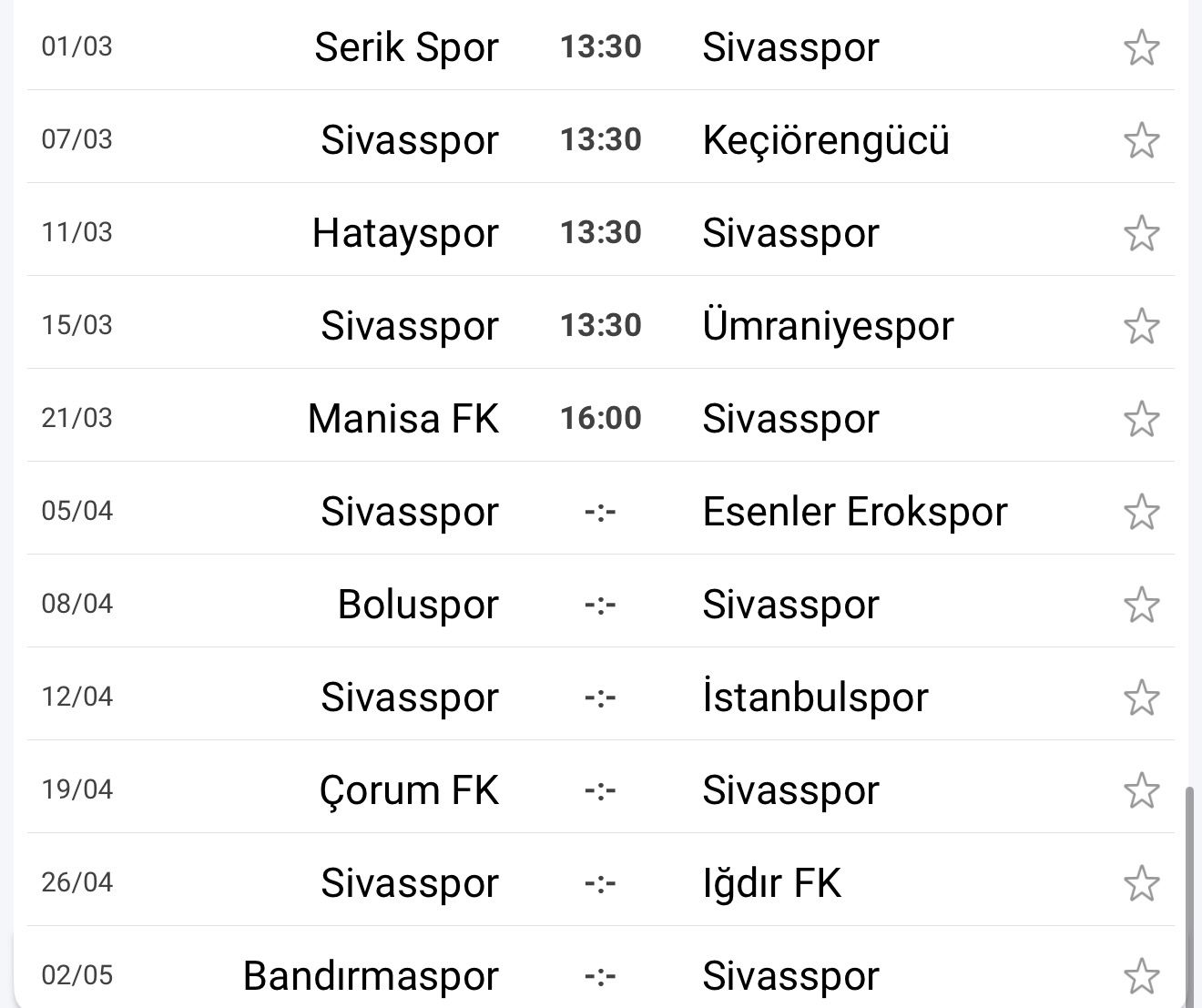The image size is (1202, 1008).
Task: Mark the İstanbulspor match as favorite
Action: click(x=1141, y=697)
